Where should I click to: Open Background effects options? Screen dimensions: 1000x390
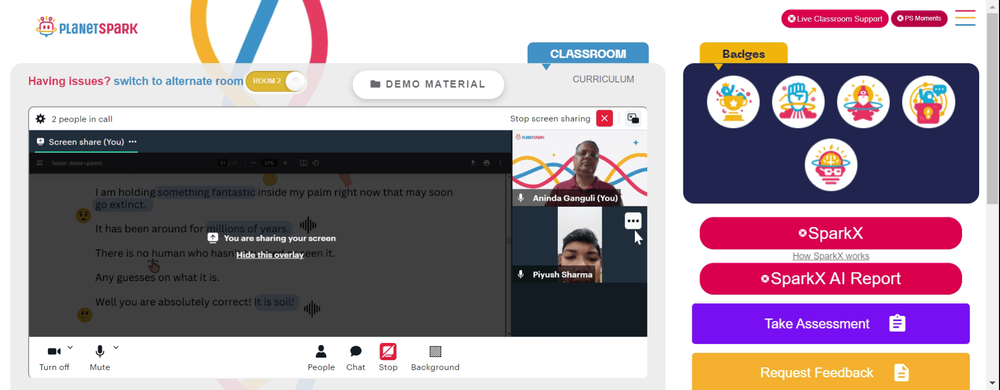[435, 358]
